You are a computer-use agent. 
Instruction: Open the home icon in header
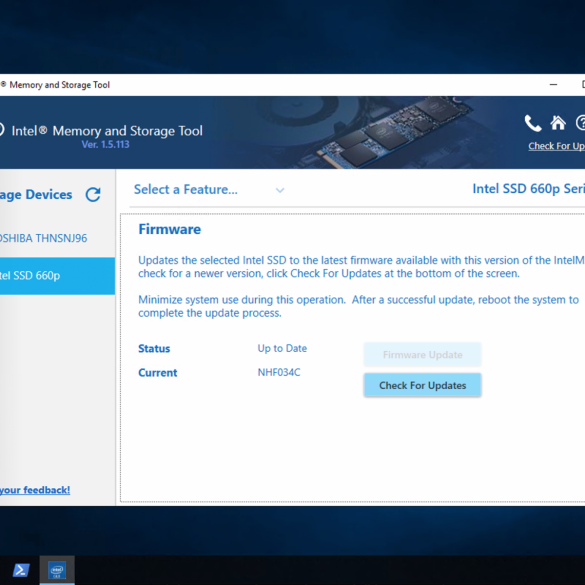558,123
